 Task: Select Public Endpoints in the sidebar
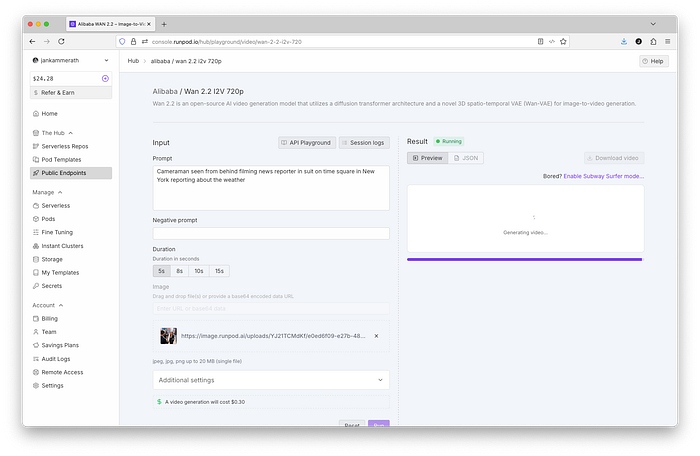(71, 173)
